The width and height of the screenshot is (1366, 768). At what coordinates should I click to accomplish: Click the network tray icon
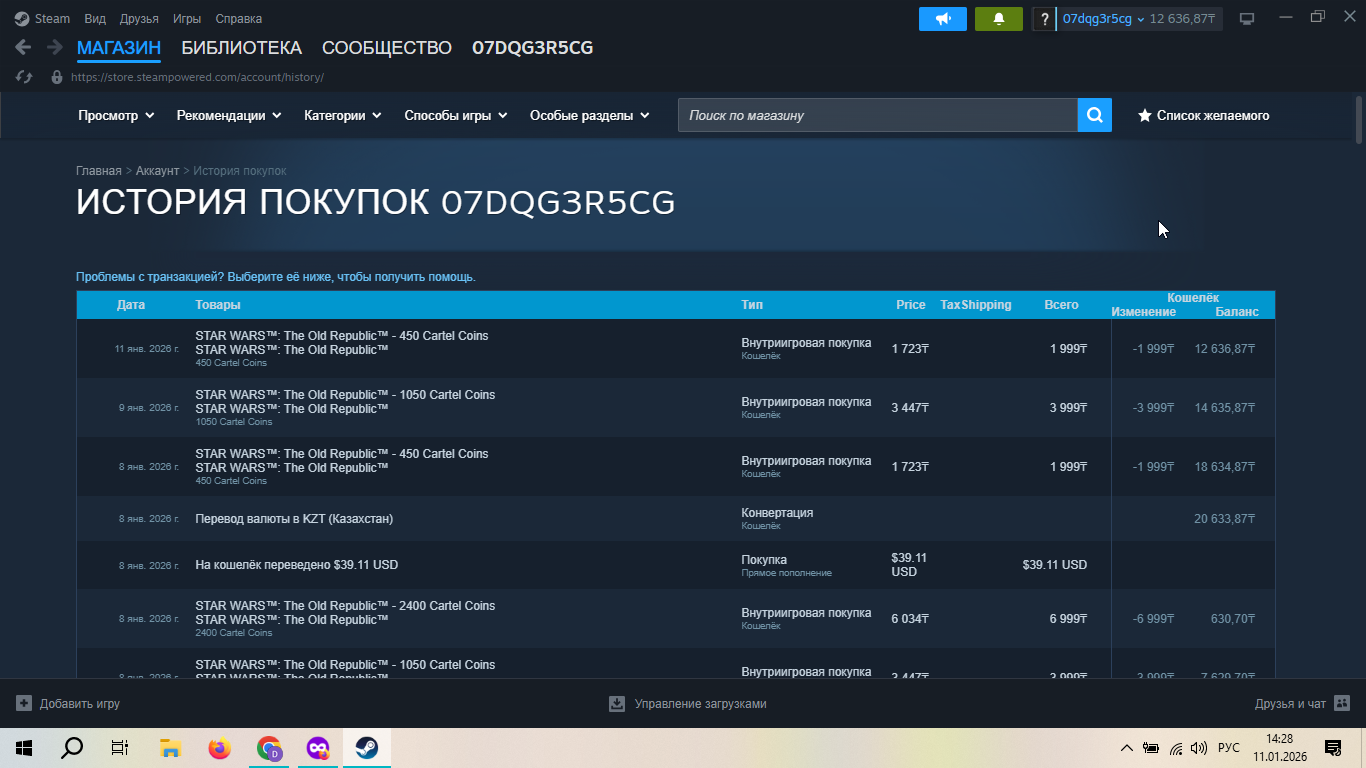(1176, 747)
